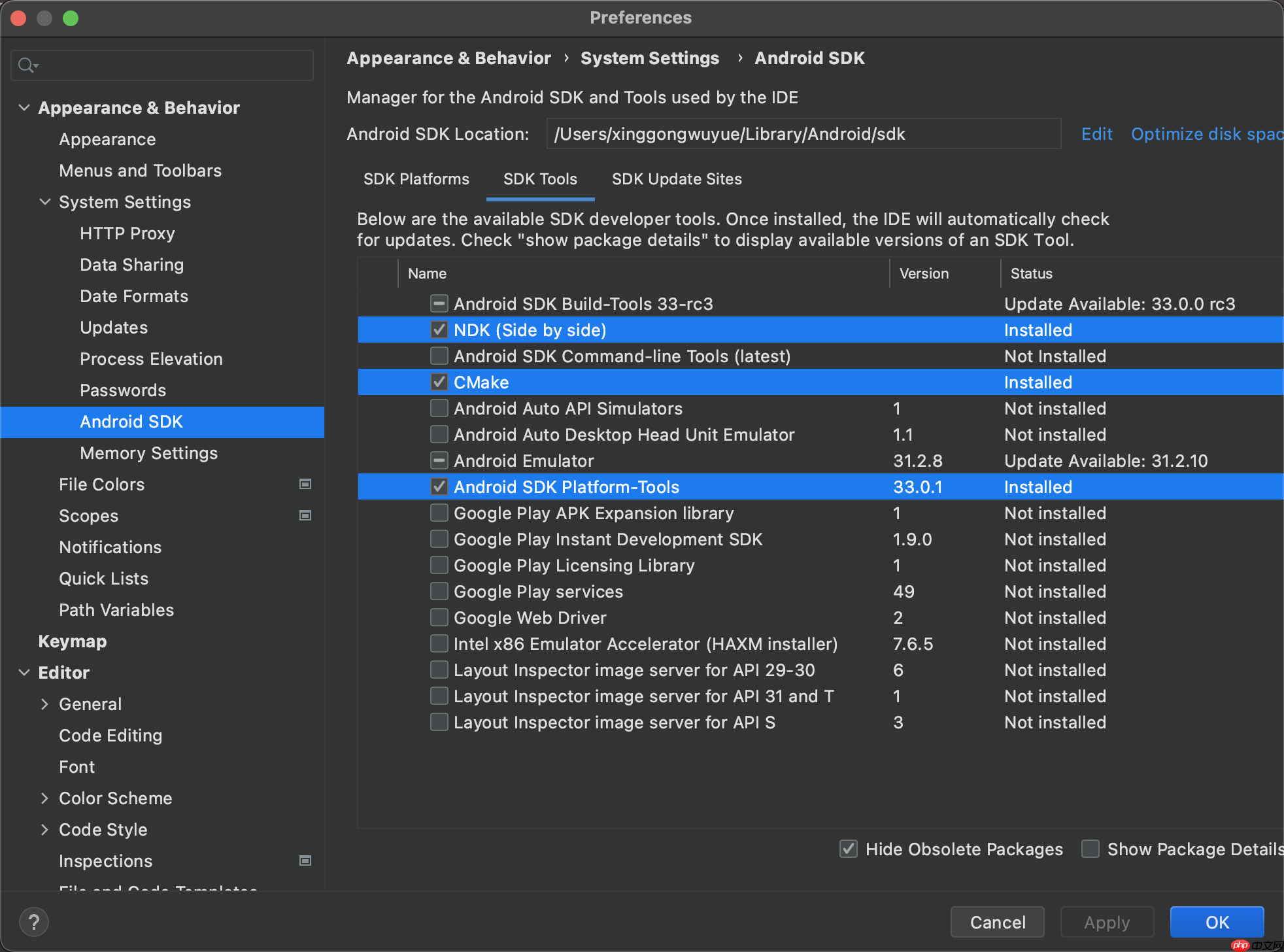Click the green window zoom button

tap(71, 18)
